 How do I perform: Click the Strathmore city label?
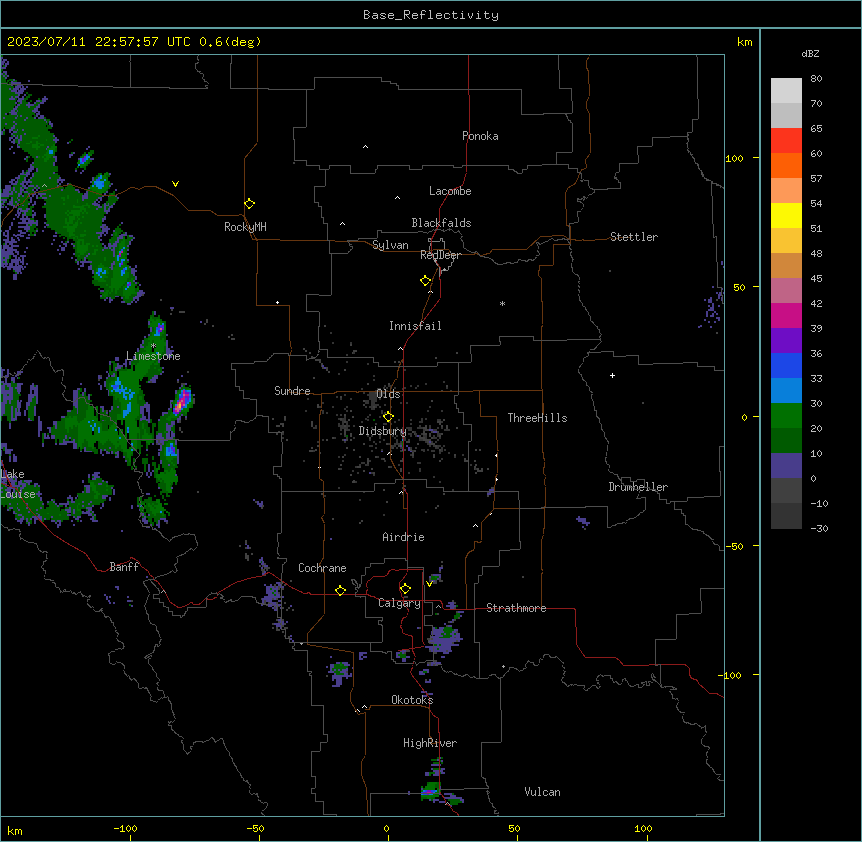(x=516, y=608)
